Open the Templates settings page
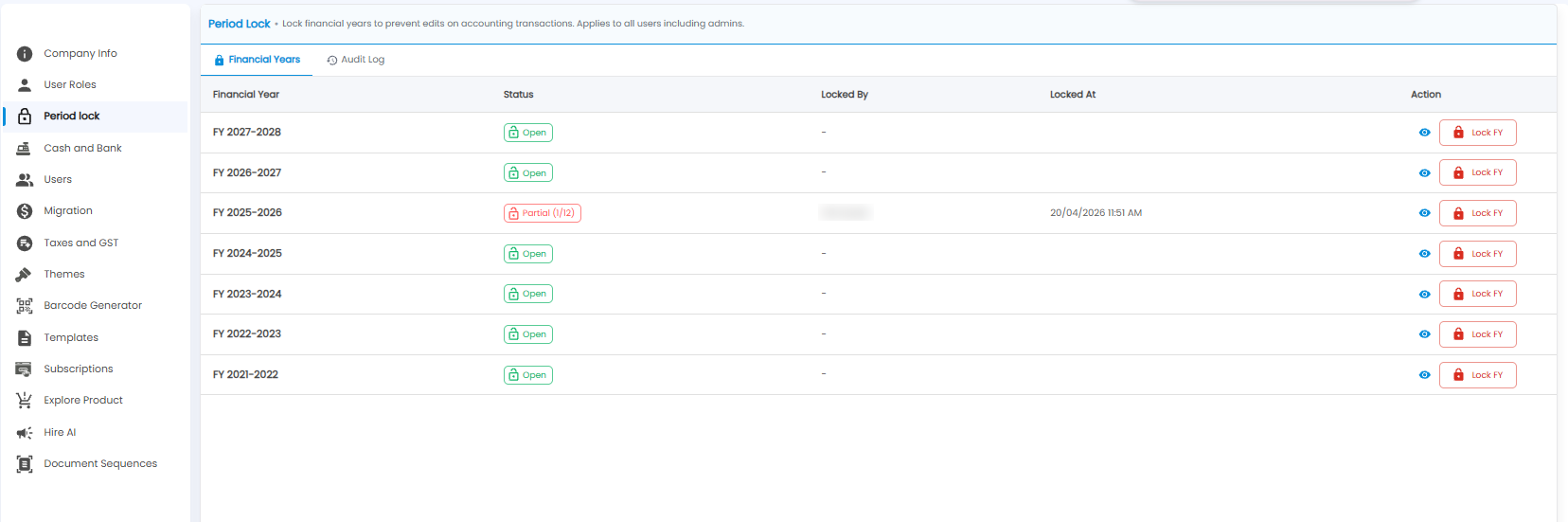The height and width of the screenshot is (522, 1568). coord(71,338)
